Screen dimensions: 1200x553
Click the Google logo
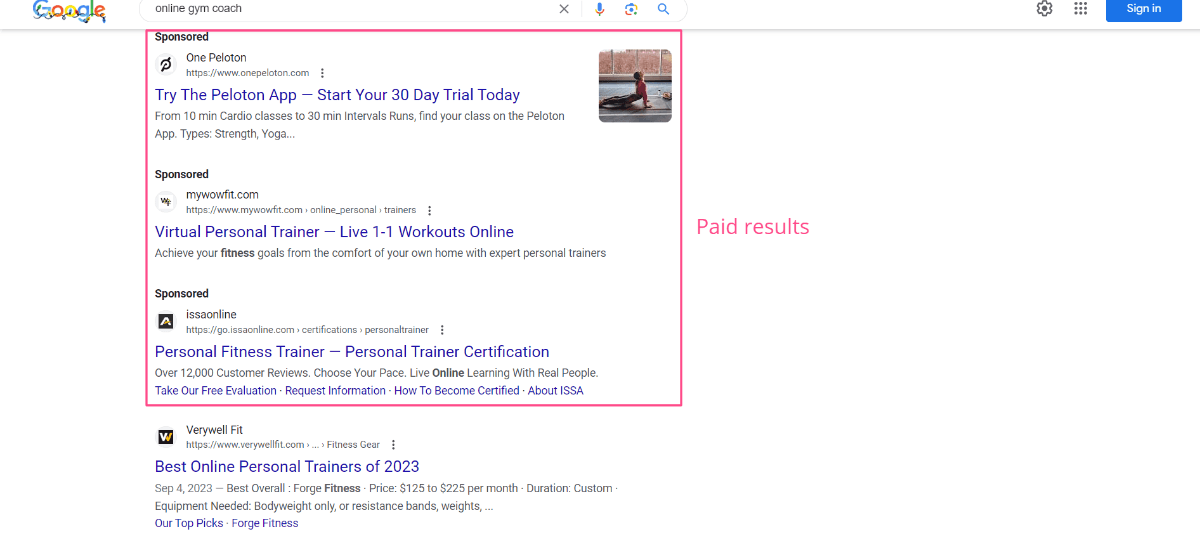69,10
